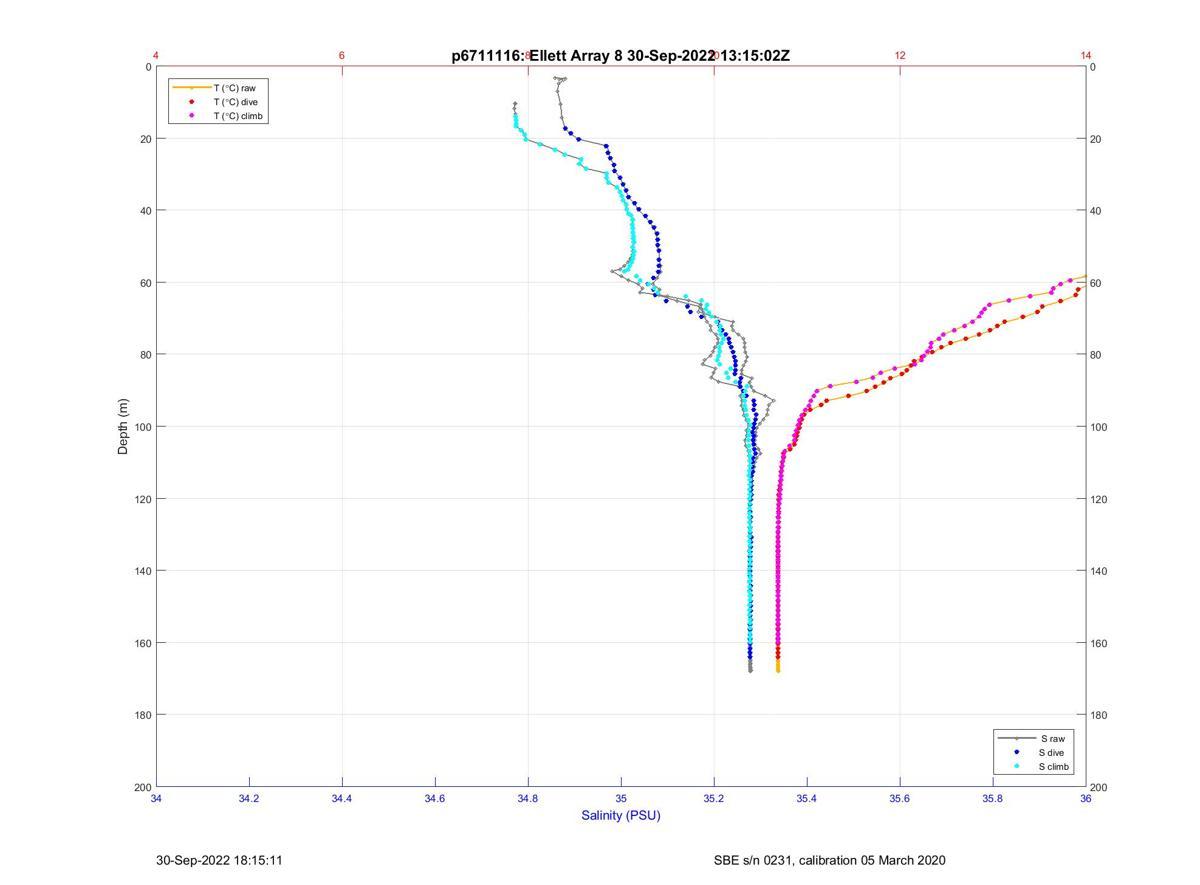Click '180' on the left depth axis
The width and height of the screenshot is (1200, 885).
point(141,715)
